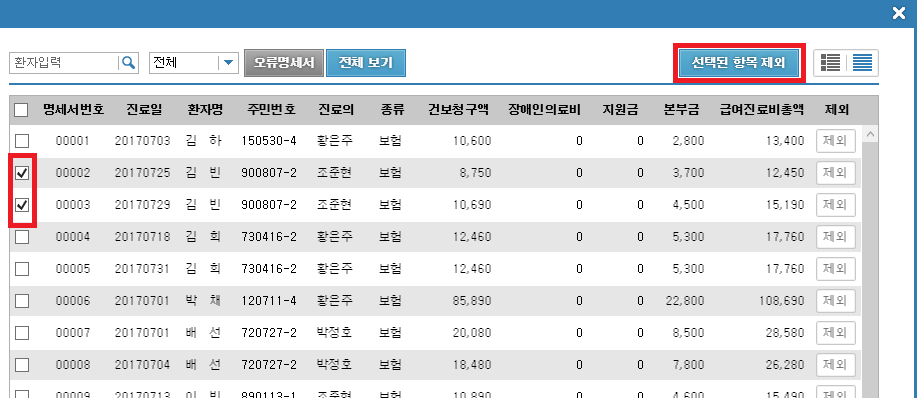Click the 지원금 column header
The height and width of the screenshot is (398, 917).
621,109
